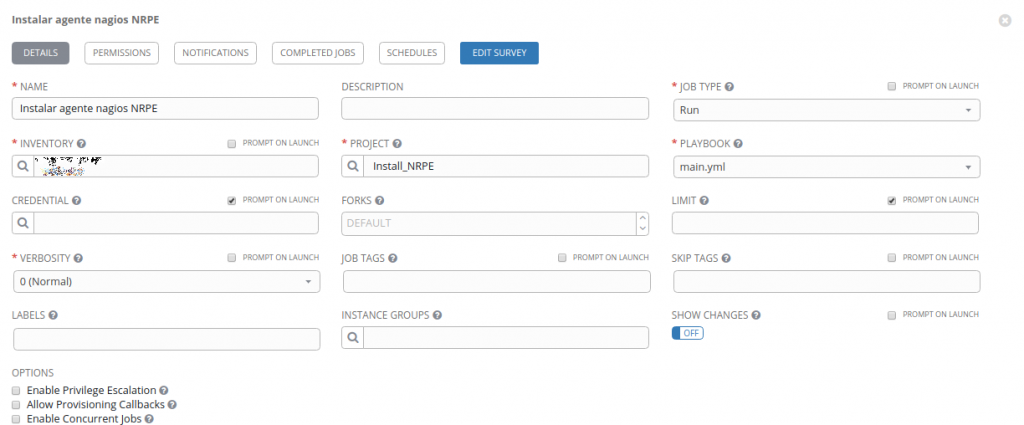Open Skip Tags help icon
This screenshot has height=425, width=1024.
[726, 258]
